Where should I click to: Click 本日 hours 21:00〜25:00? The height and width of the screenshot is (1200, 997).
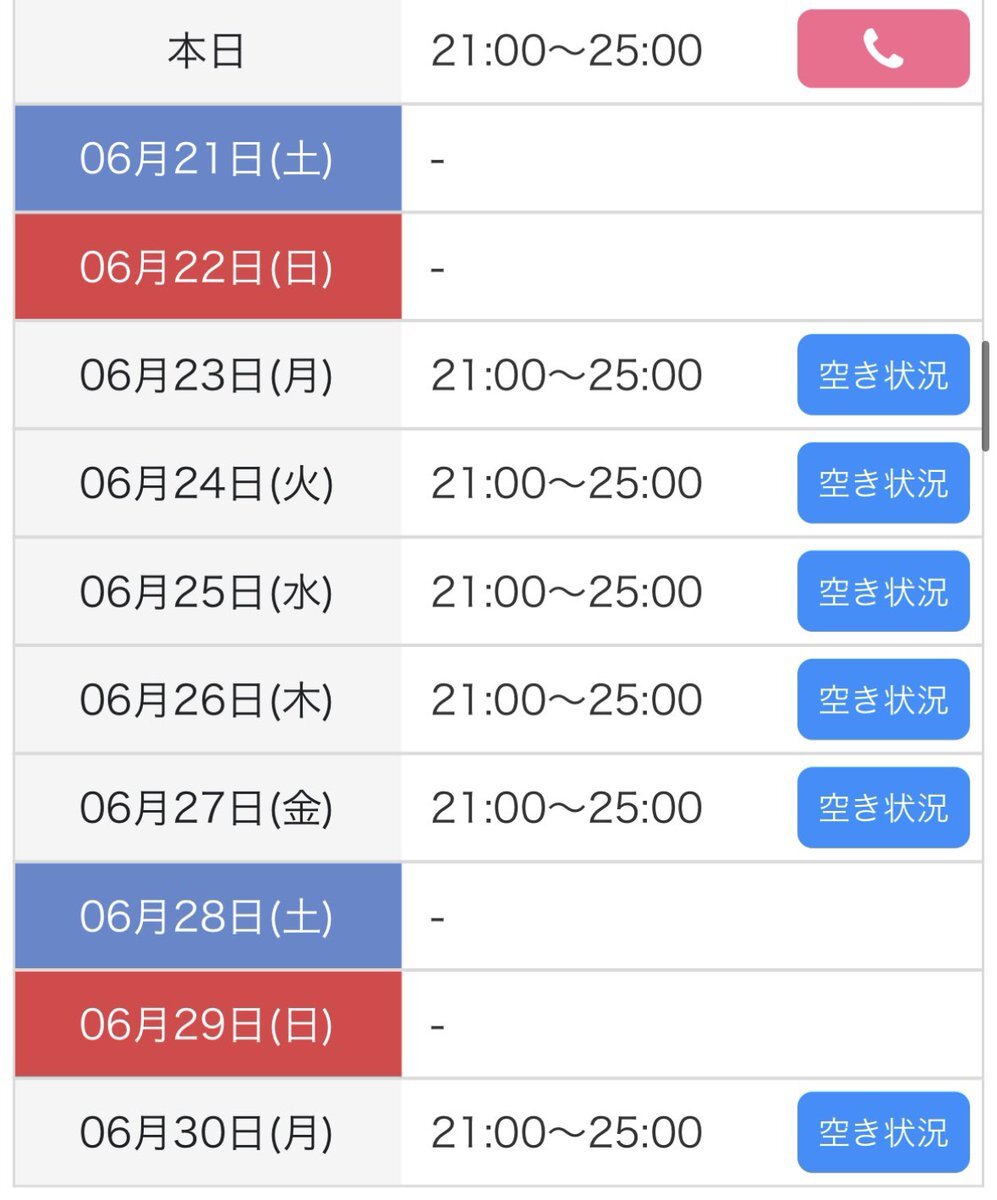567,51
